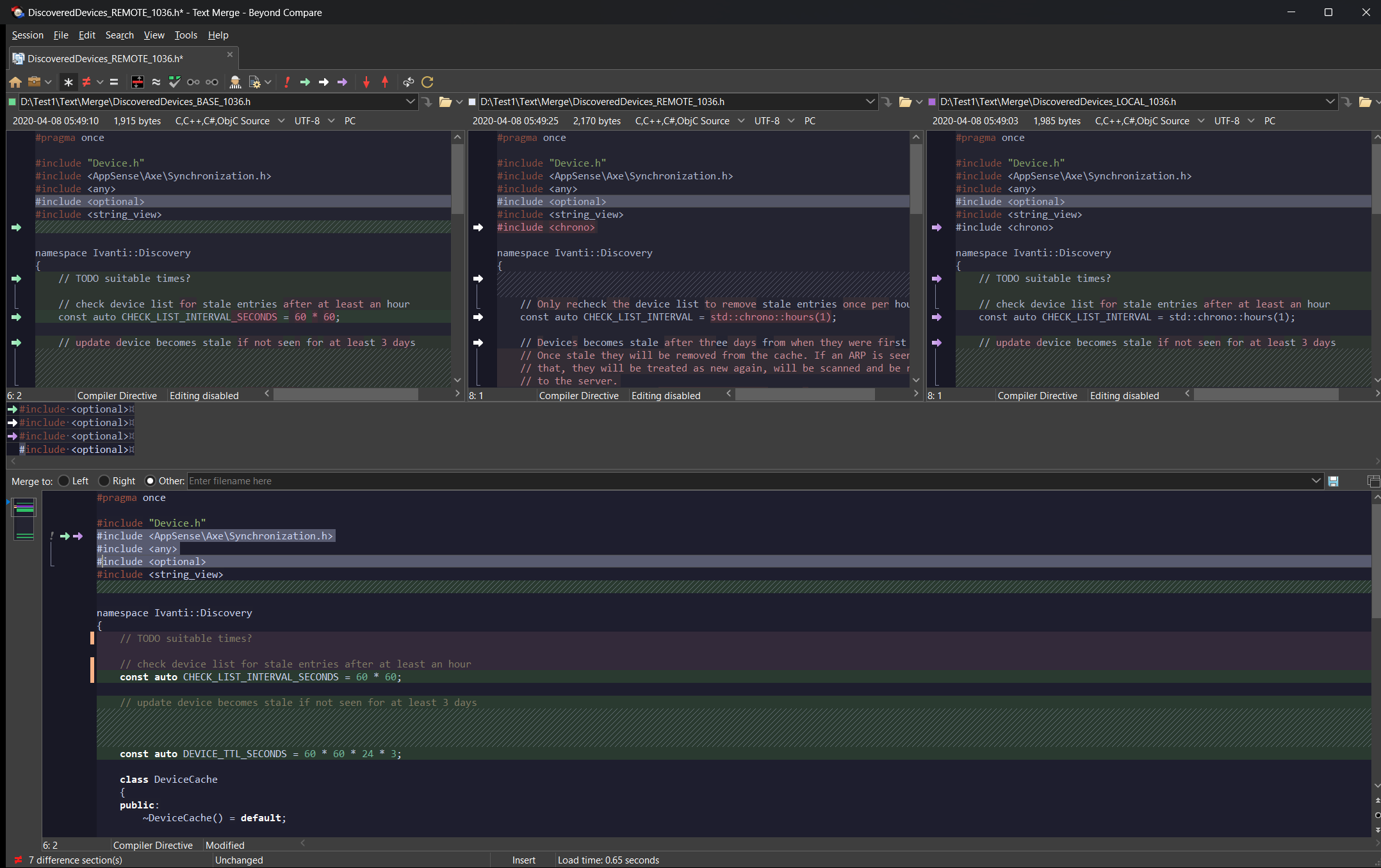Viewport: 1381px width, 868px height.
Task: Select Merge to Right radio button
Action: 104,481
